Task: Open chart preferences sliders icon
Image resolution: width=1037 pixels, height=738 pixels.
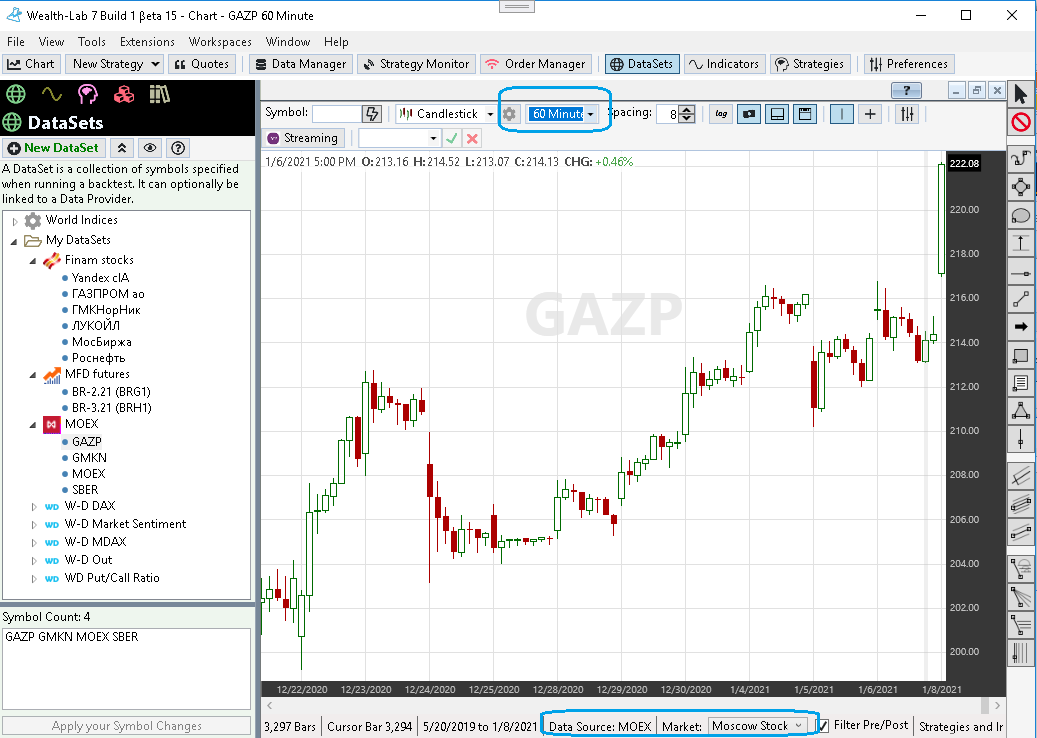Action: [907, 114]
